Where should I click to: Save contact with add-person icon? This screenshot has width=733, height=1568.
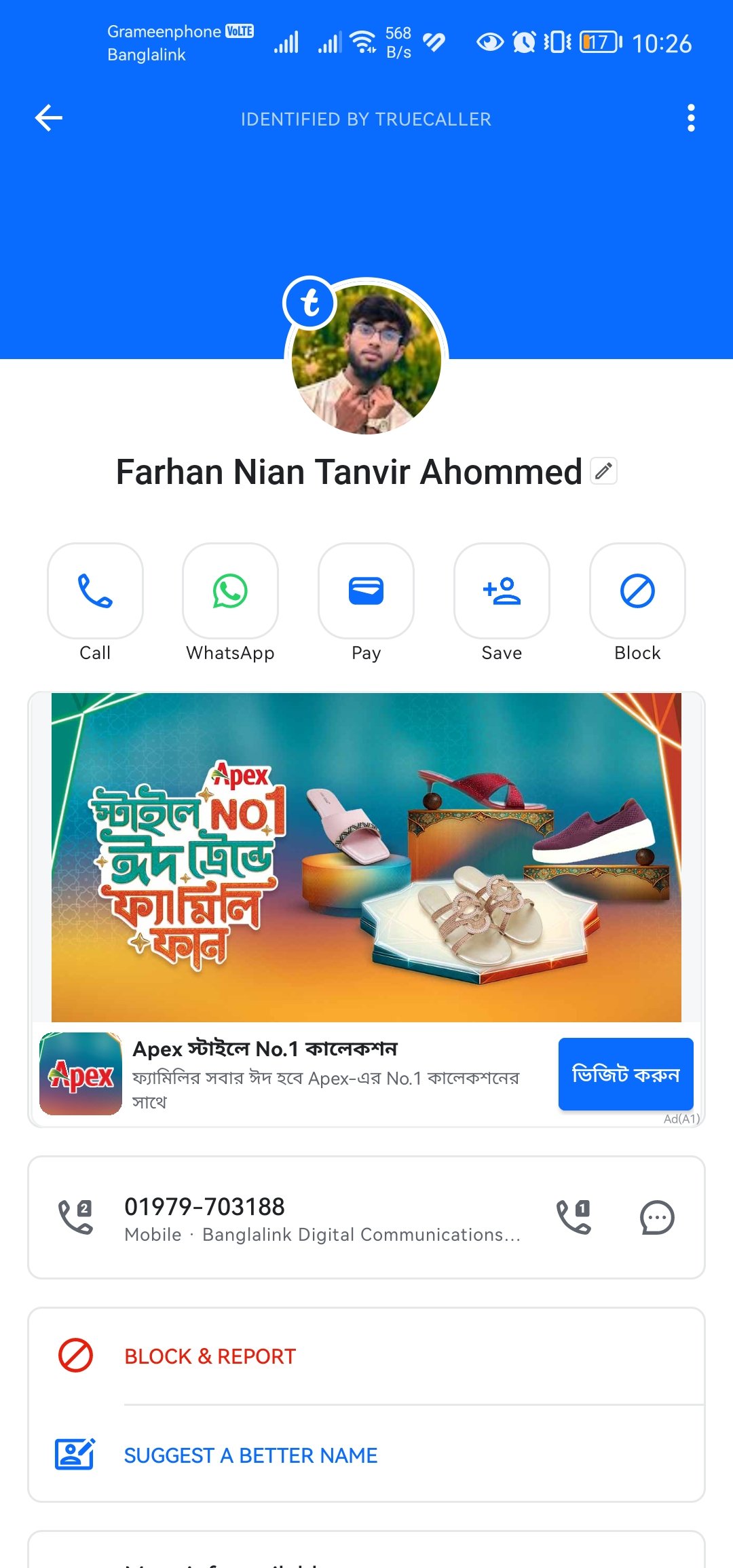pos(502,591)
